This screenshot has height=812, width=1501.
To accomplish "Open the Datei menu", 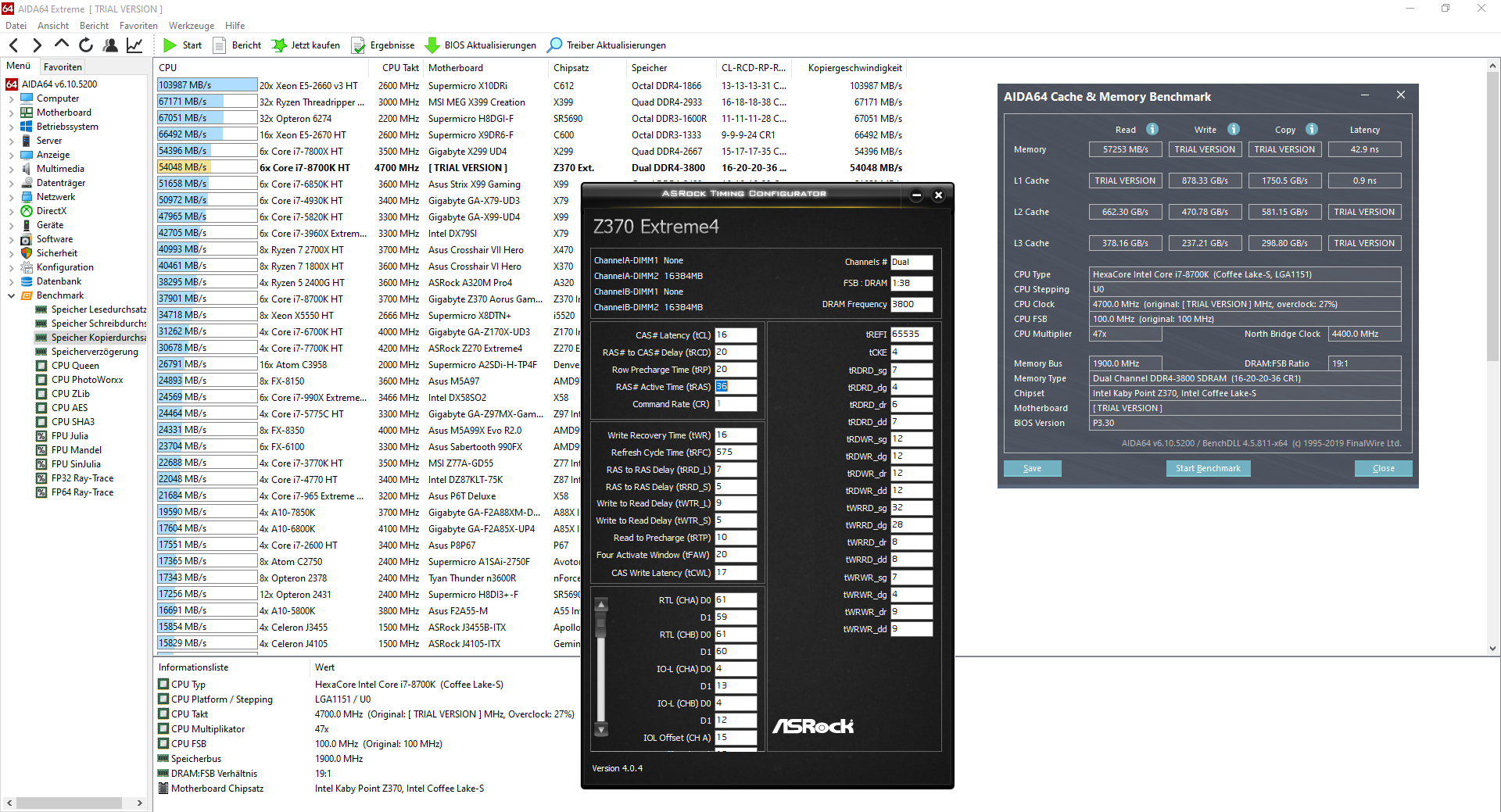I will (x=16, y=26).
